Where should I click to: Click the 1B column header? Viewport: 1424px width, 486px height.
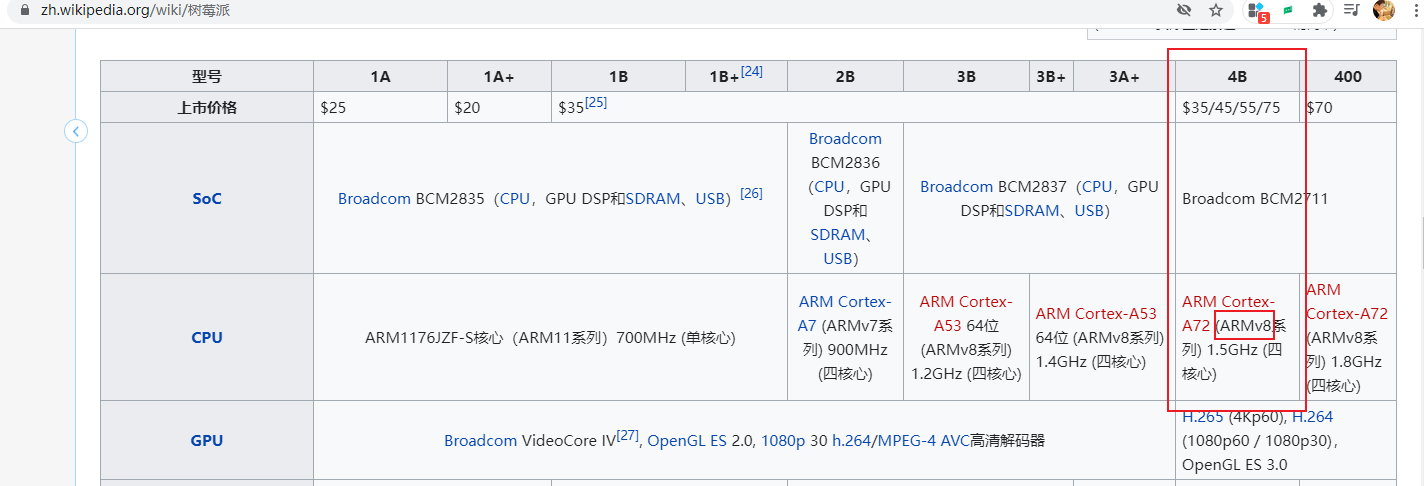[618, 76]
